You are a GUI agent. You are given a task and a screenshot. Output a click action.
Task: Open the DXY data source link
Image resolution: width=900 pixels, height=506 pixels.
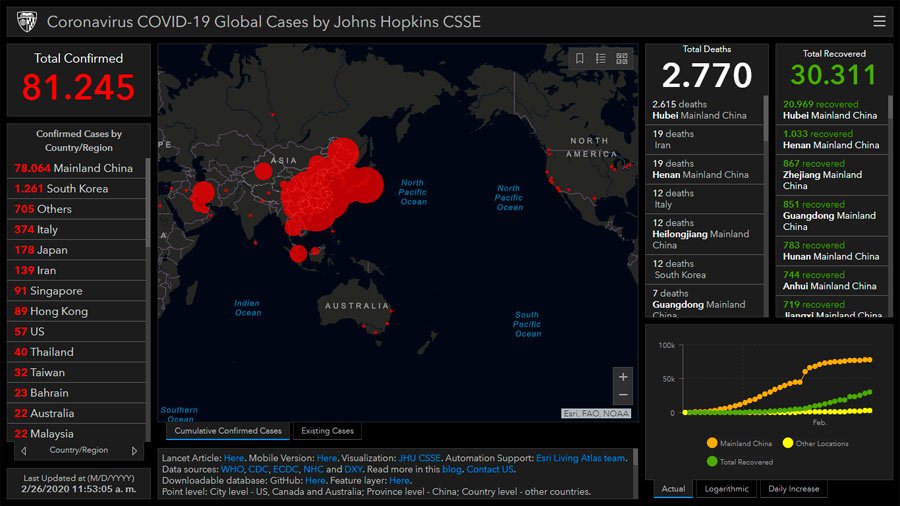tap(353, 469)
